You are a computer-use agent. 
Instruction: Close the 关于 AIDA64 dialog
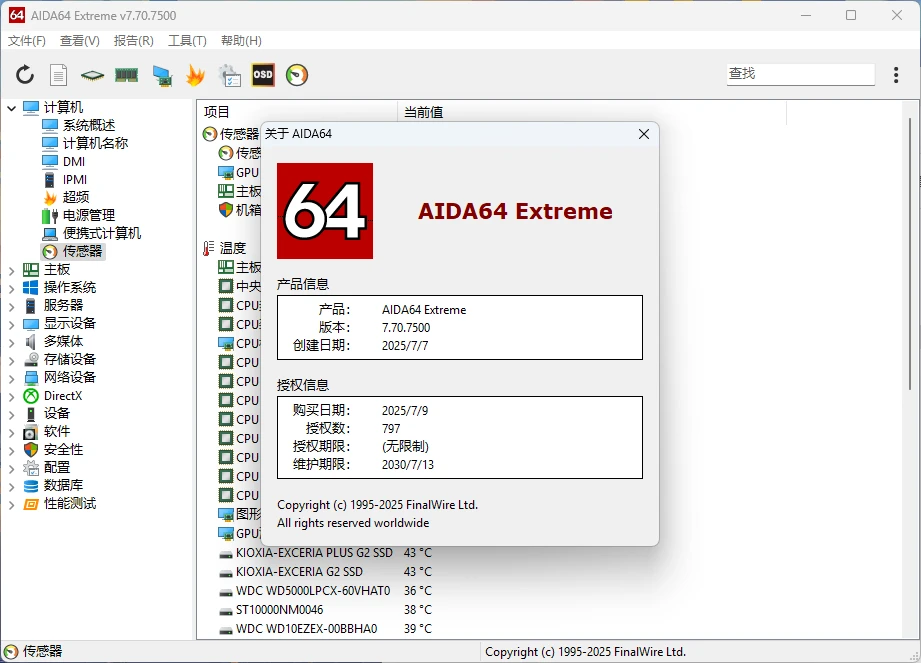pos(644,134)
